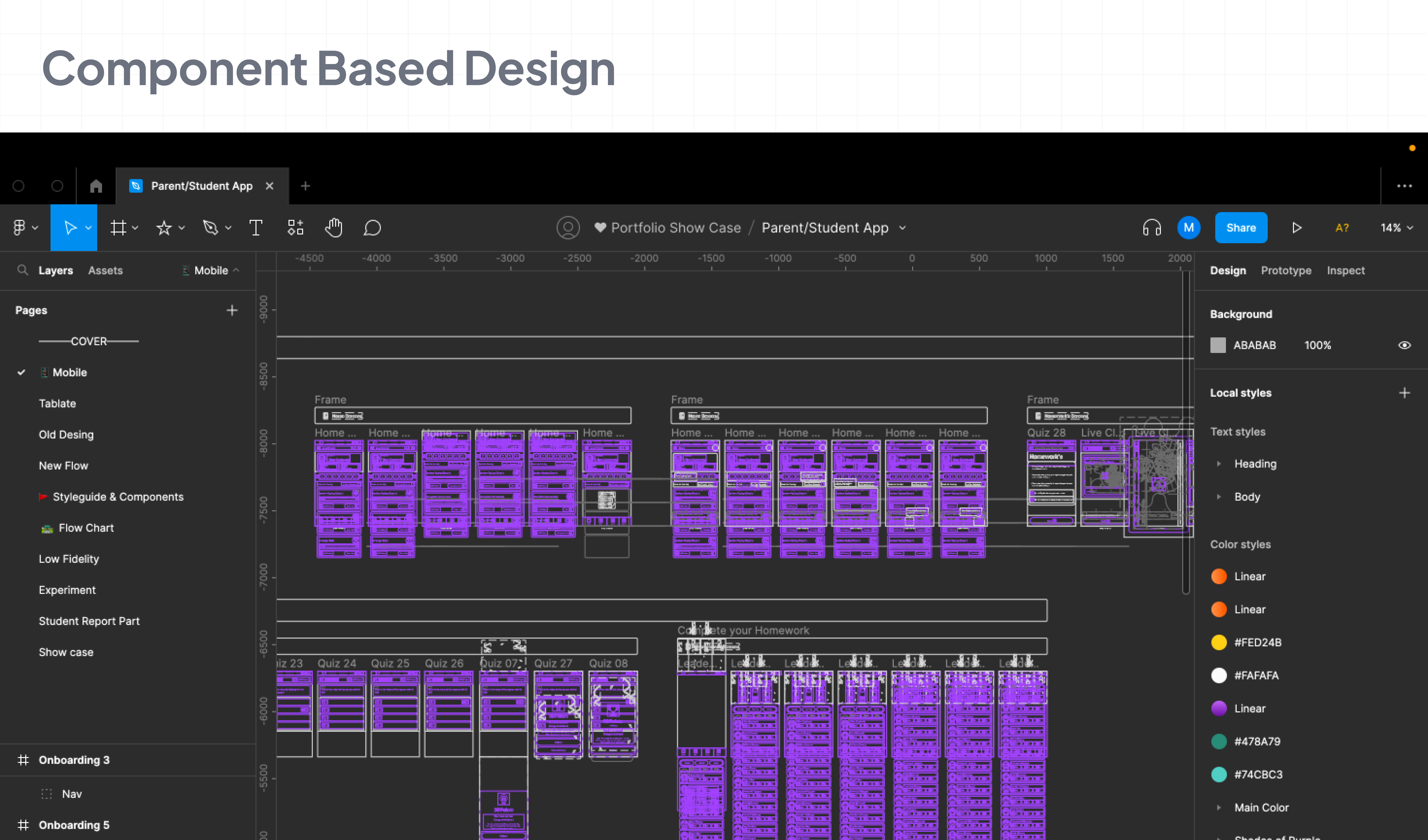
Task: Open the Student Report Part page
Action: tap(89, 621)
